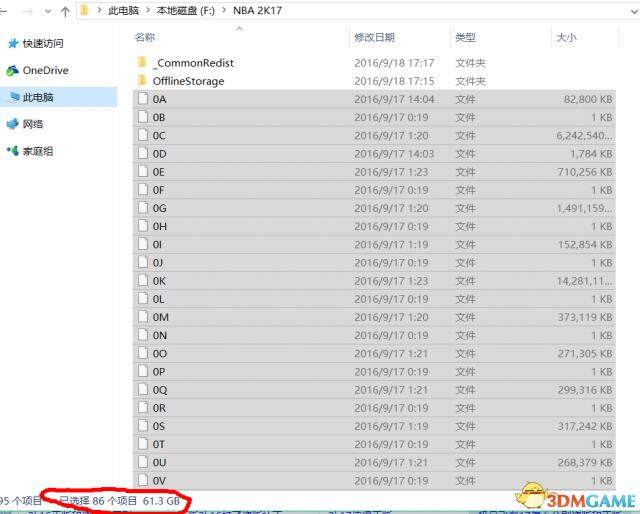This screenshot has width=640, height=514.
Task: Select the file named 0U
Action: [x=160, y=463]
